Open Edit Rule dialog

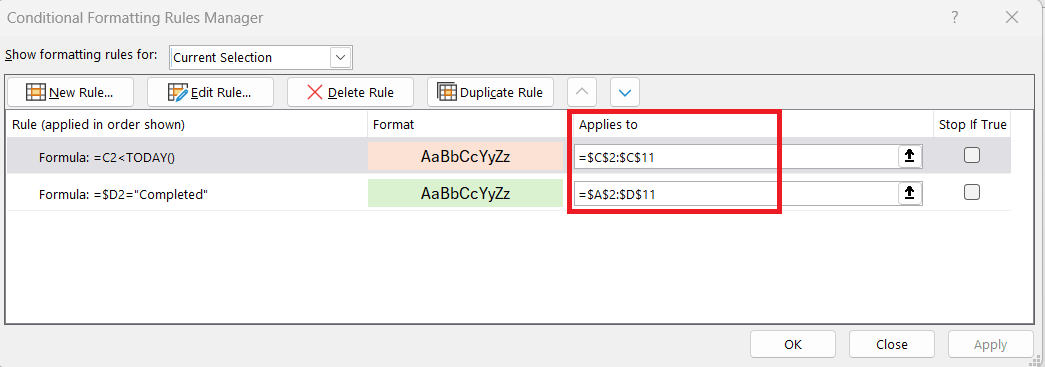tap(210, 92)
